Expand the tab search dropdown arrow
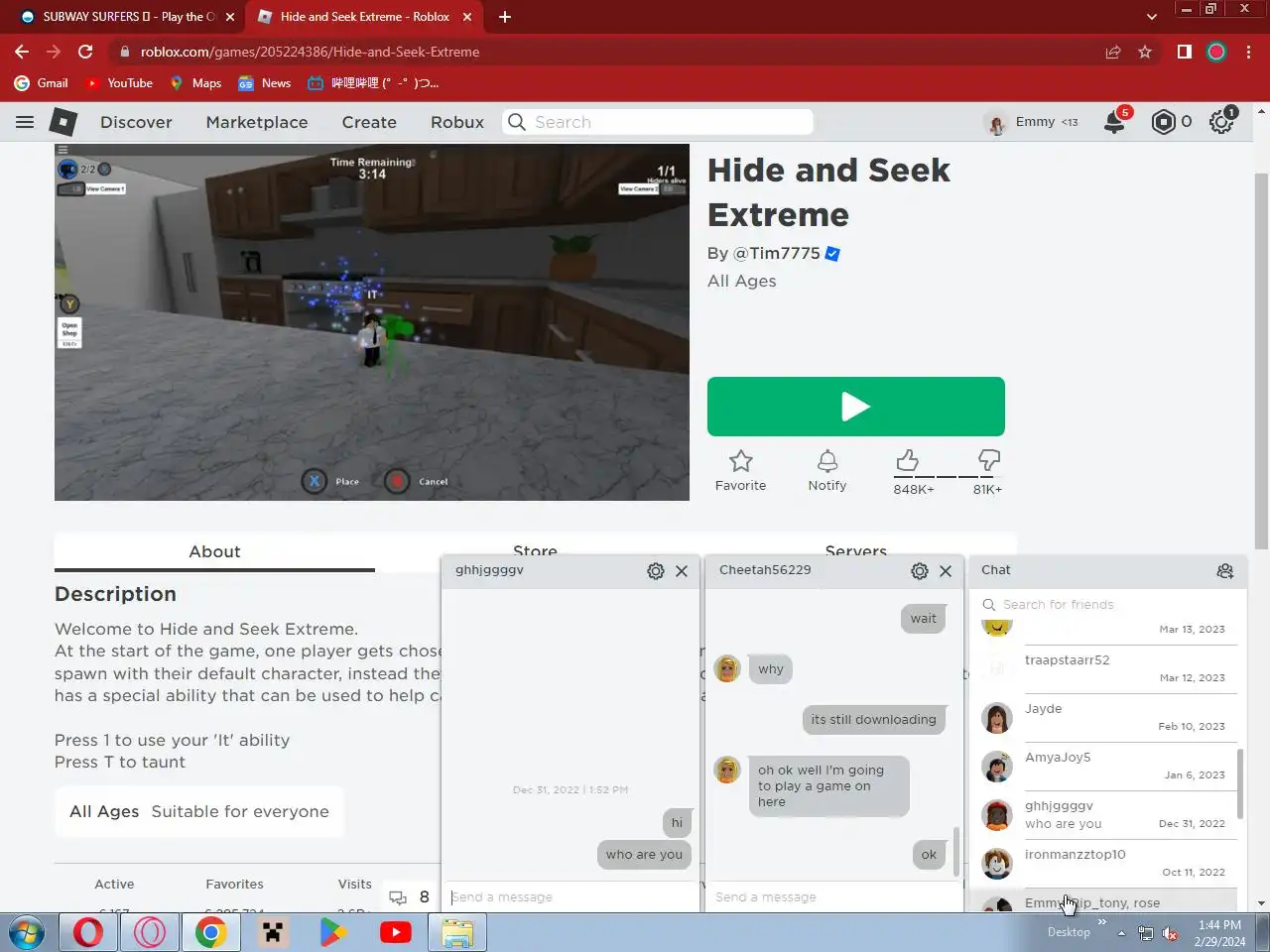 (1151, 17)
